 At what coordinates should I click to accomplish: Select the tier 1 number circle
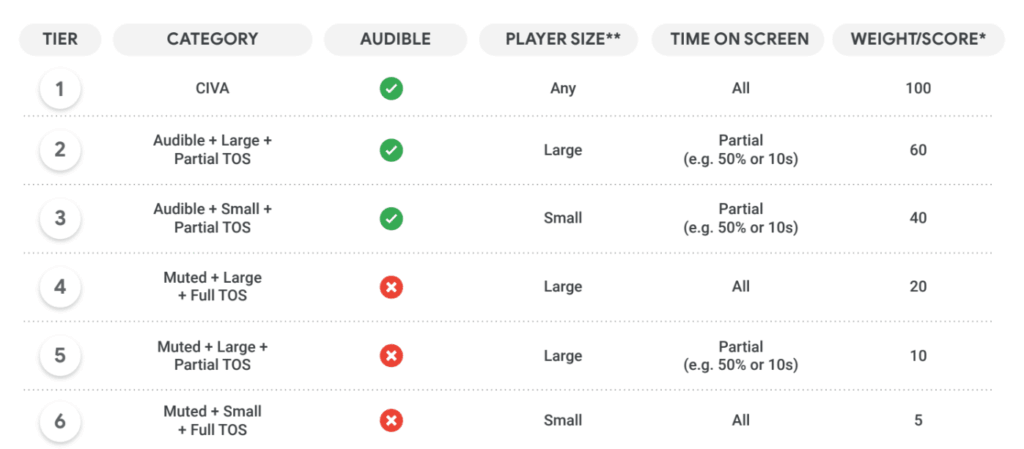coord(60,89)
